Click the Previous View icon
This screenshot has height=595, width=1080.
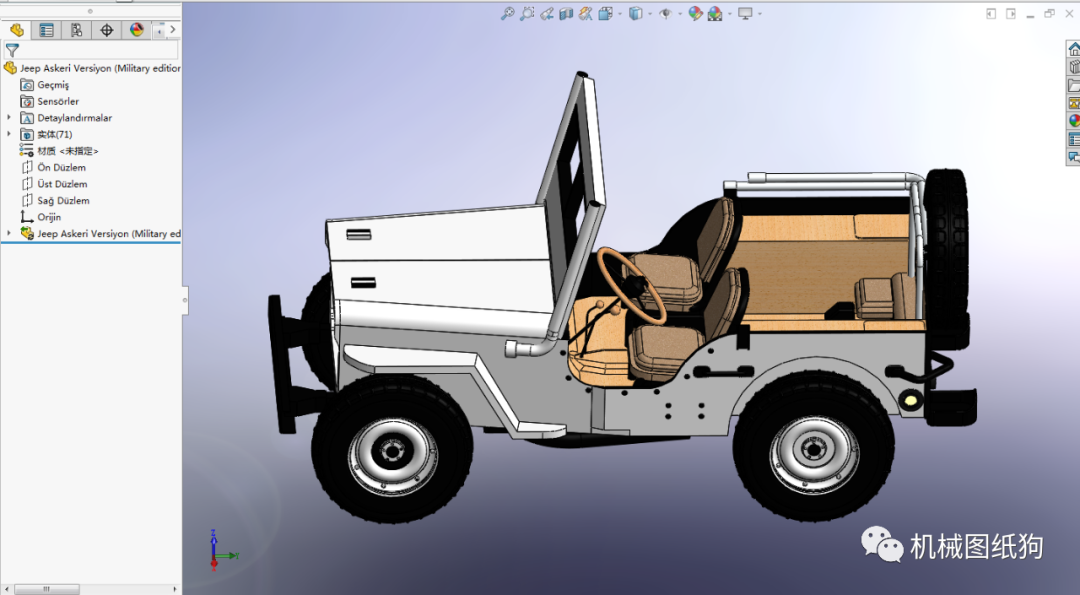[547, 14]
